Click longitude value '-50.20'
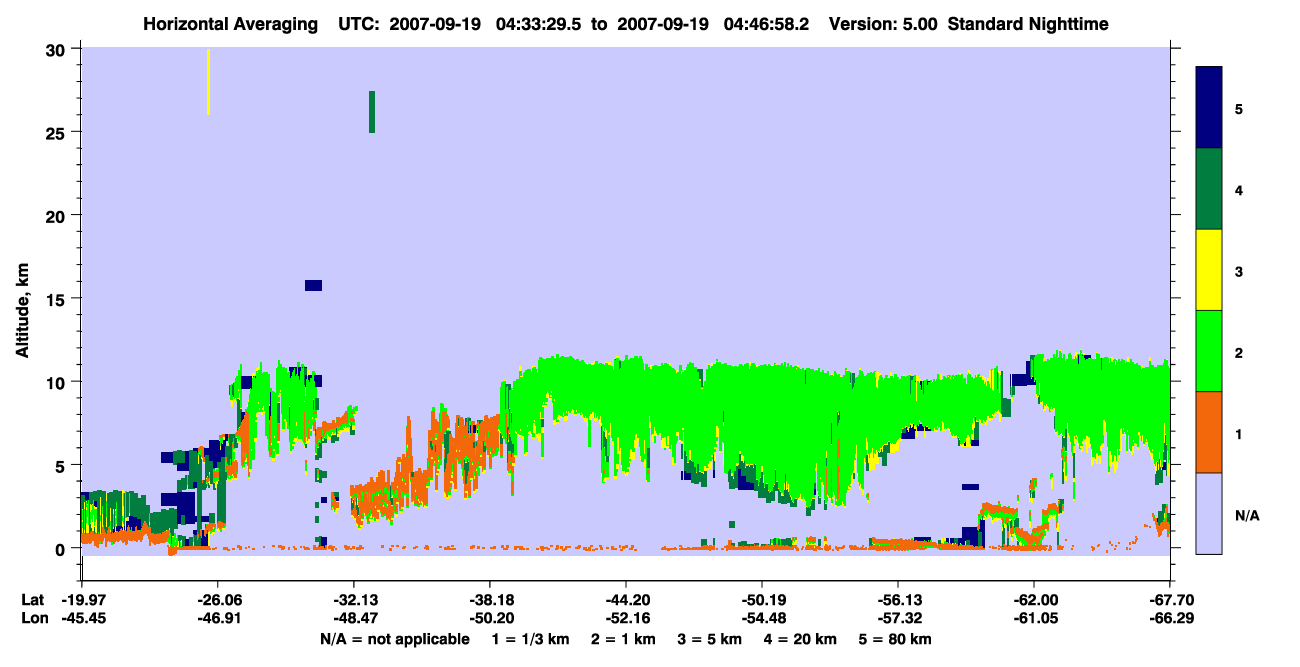Viewport: 1300px width, 667px height. pos(490,619)
